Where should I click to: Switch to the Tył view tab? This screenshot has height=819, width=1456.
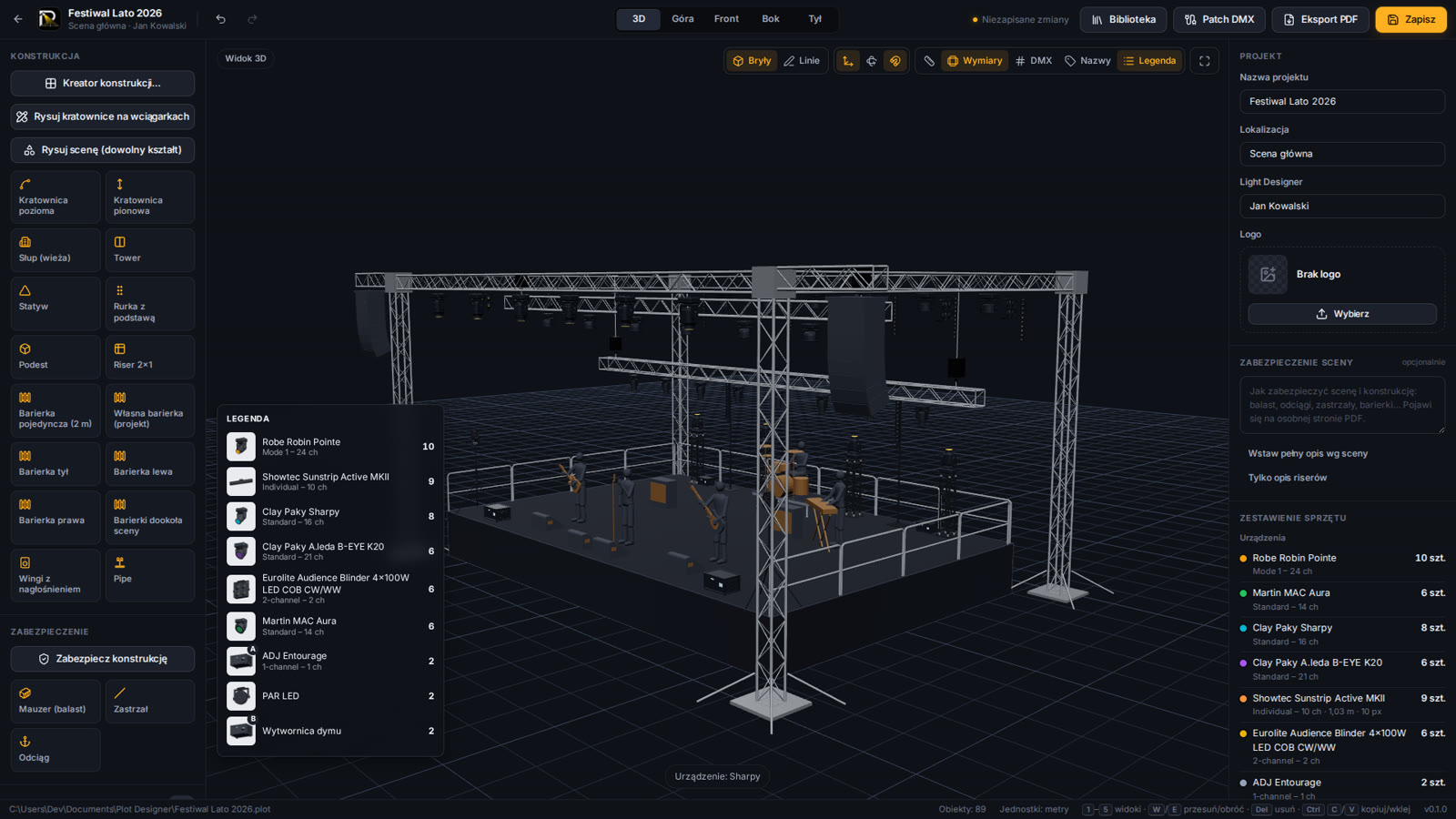click(x=814, y=19)
